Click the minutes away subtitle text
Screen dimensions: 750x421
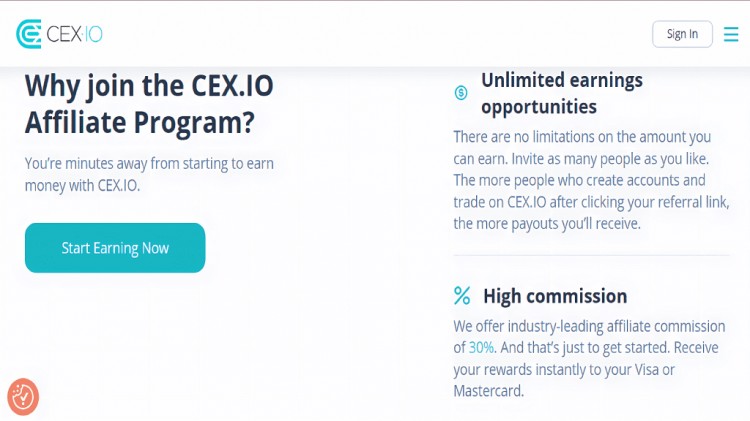tap(149, 174)
